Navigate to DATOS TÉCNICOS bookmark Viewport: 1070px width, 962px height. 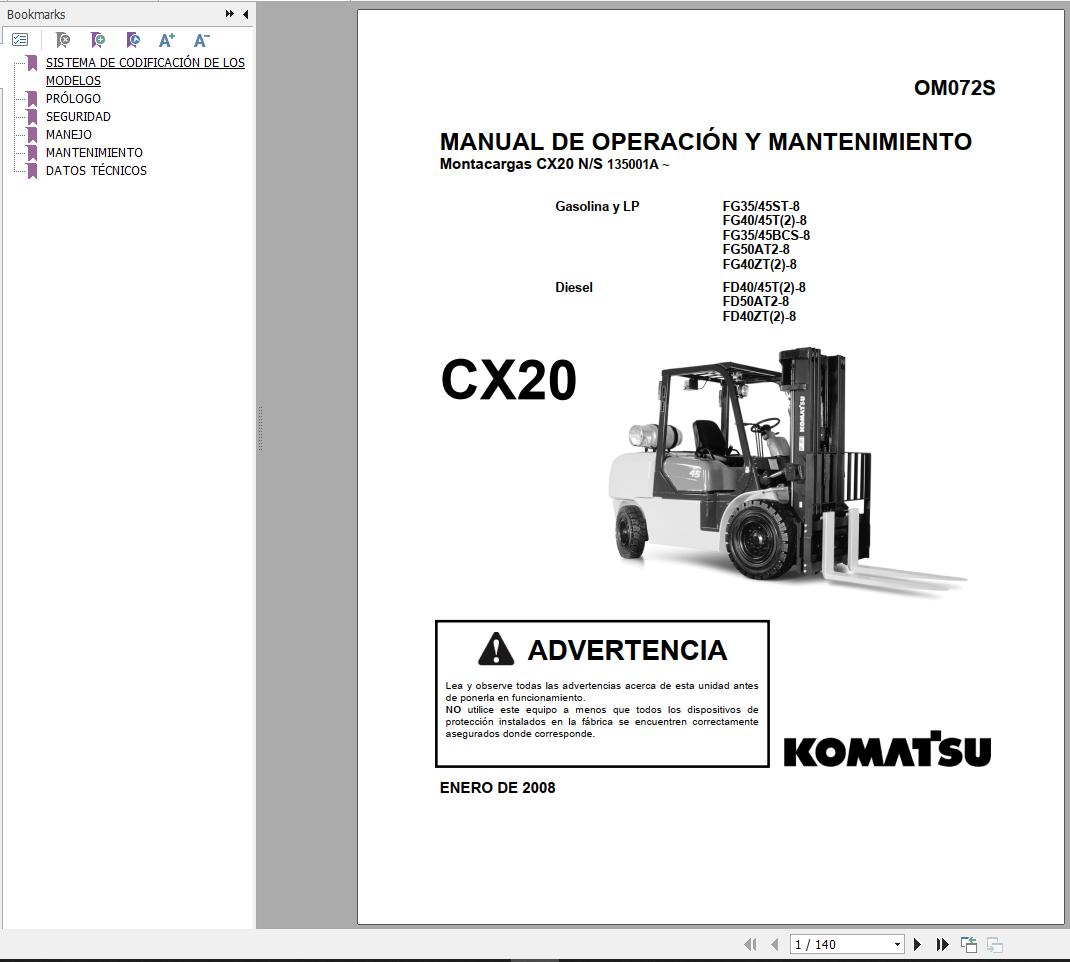click(x=96, y=171)
